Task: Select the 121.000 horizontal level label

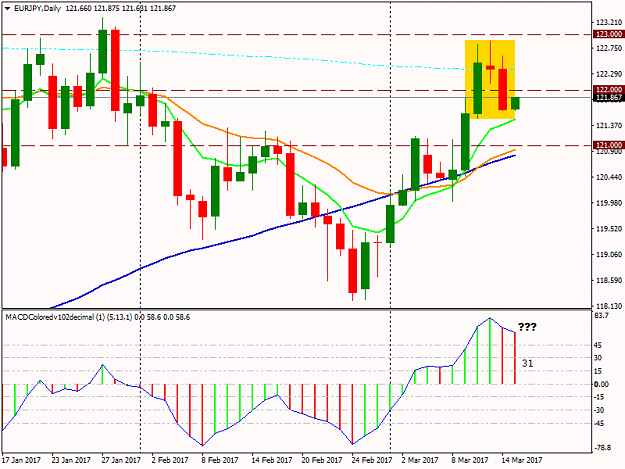Action: click(608, 145)
